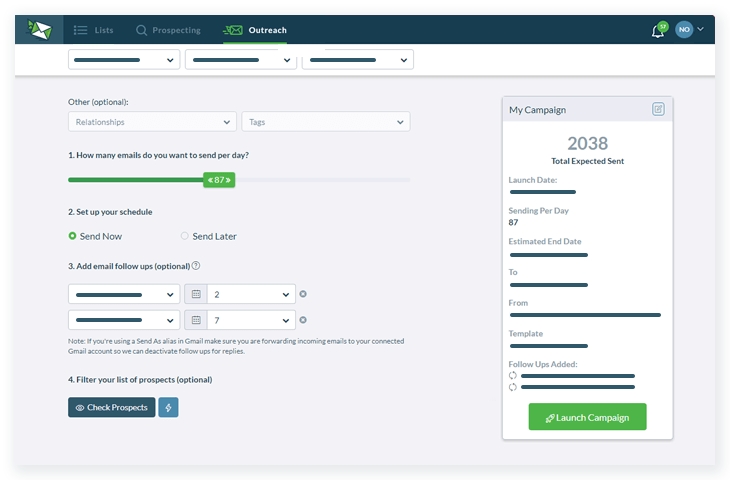The width and height of the screenshot is (730, 480).
Task: Click the 2038 total expected sent number
Action: point(588,143)
